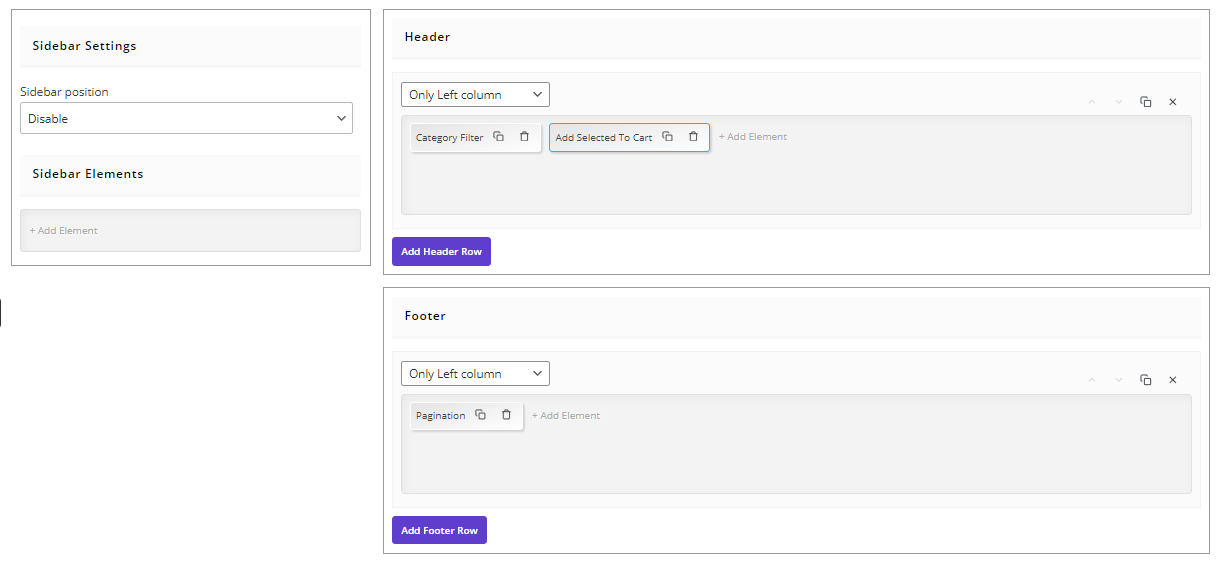Remove the footer row with X icon

[x=1173, y=380]
